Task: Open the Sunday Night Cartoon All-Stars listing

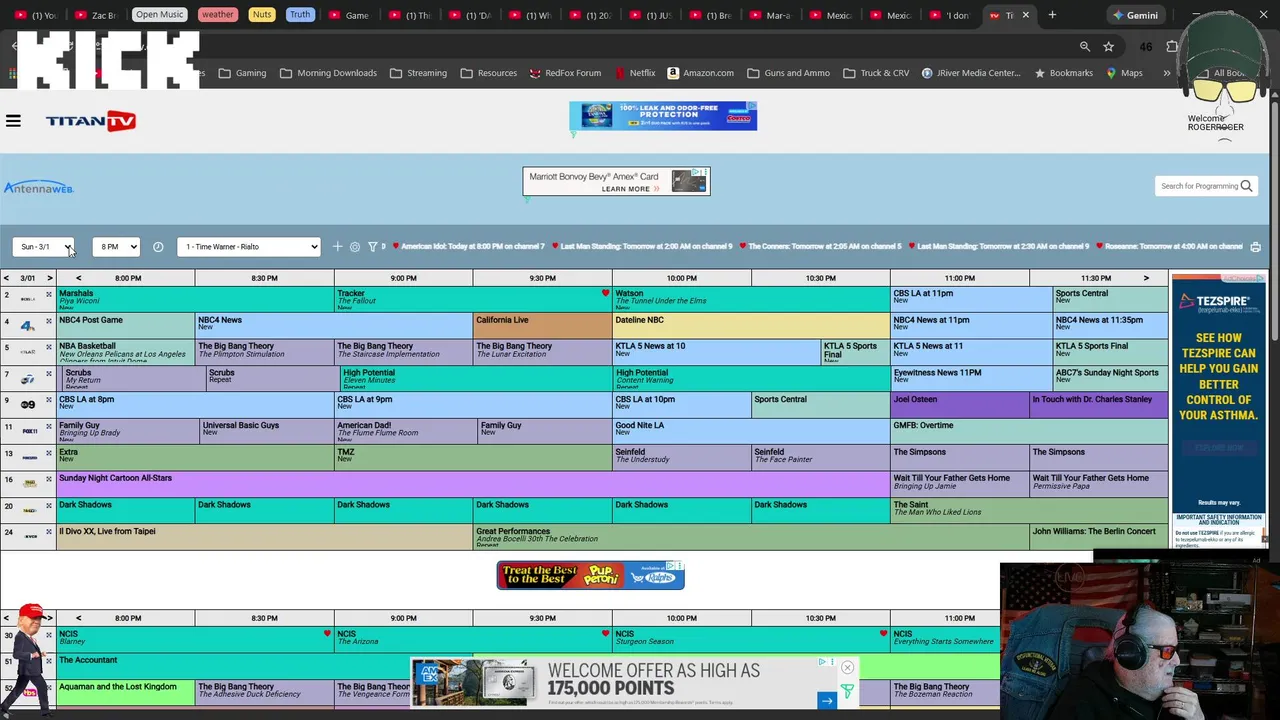Action: click(x=473, y=484)
